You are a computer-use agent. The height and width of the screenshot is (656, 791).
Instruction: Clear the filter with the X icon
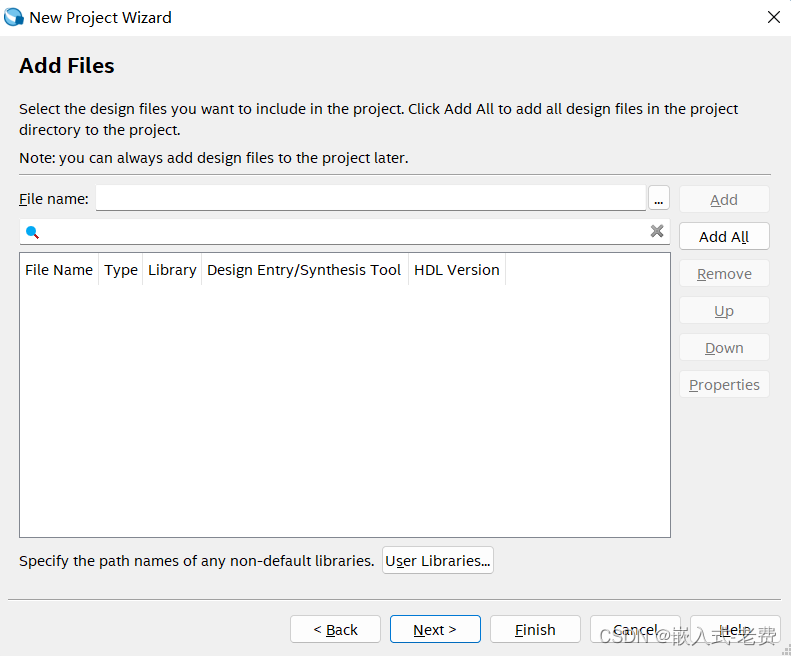pyautogui.click(x=657, y=232)
